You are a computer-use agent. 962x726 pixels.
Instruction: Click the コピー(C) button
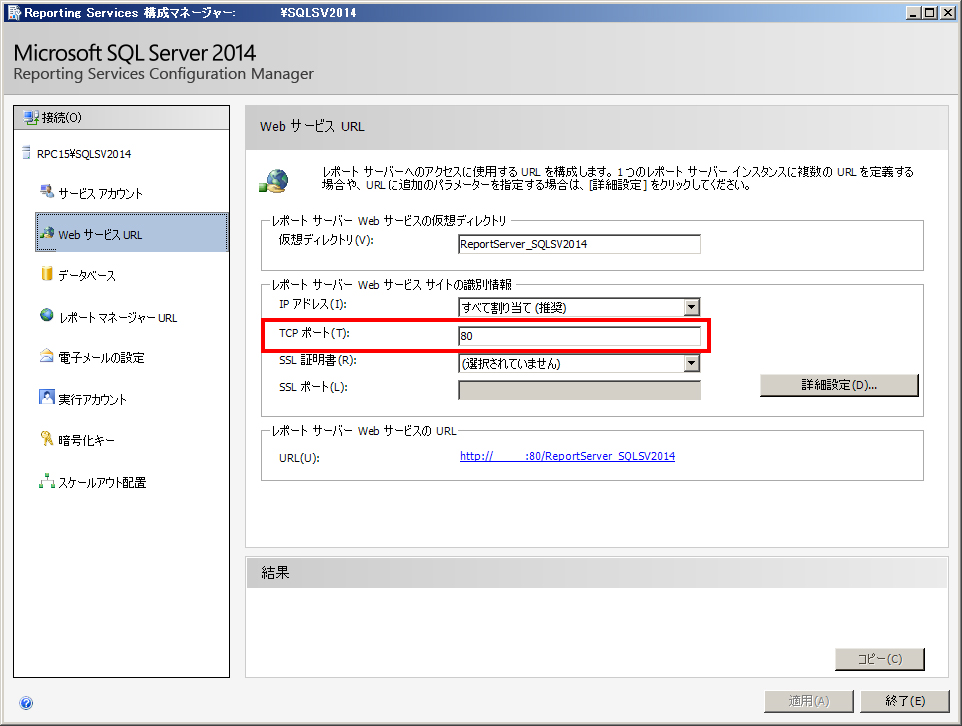point(879,659)
